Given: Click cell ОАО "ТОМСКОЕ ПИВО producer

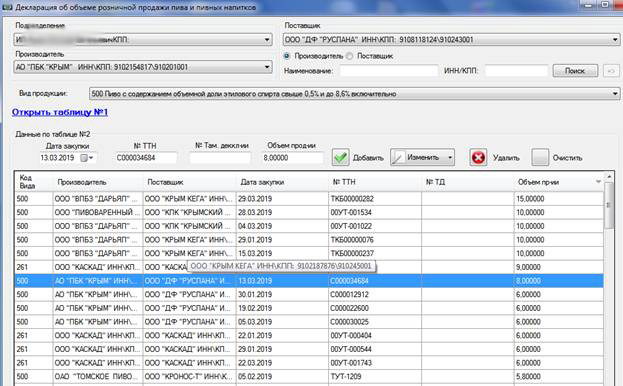Looking at the screenshot, I should 98,377.
